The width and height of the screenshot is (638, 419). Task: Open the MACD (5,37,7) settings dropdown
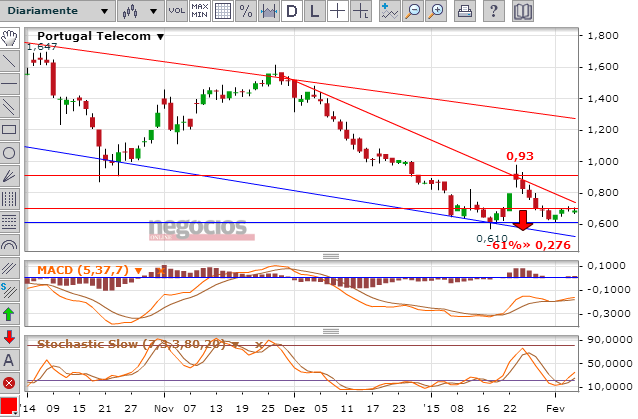click(138, 271)
